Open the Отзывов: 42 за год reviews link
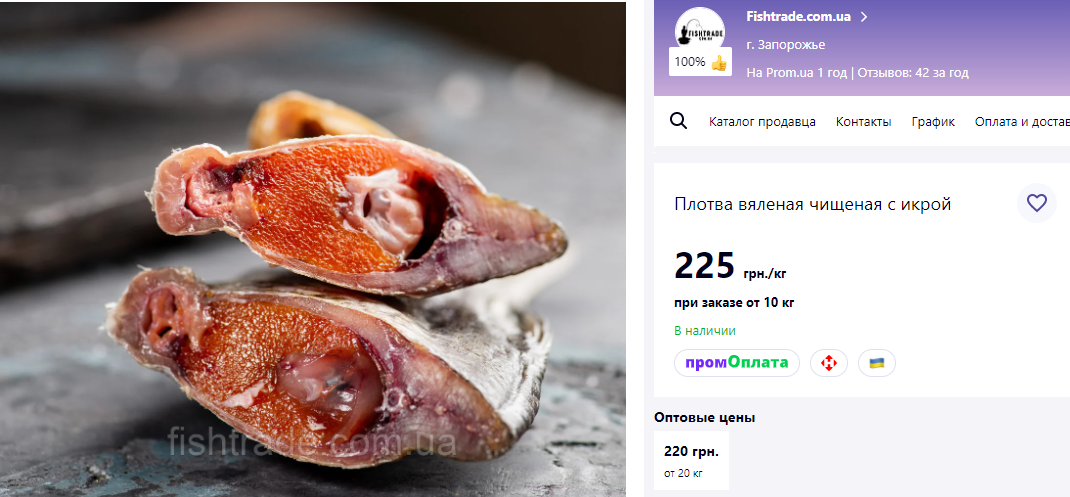This screenshot has height=497, width=1070. tap(912, 72)
